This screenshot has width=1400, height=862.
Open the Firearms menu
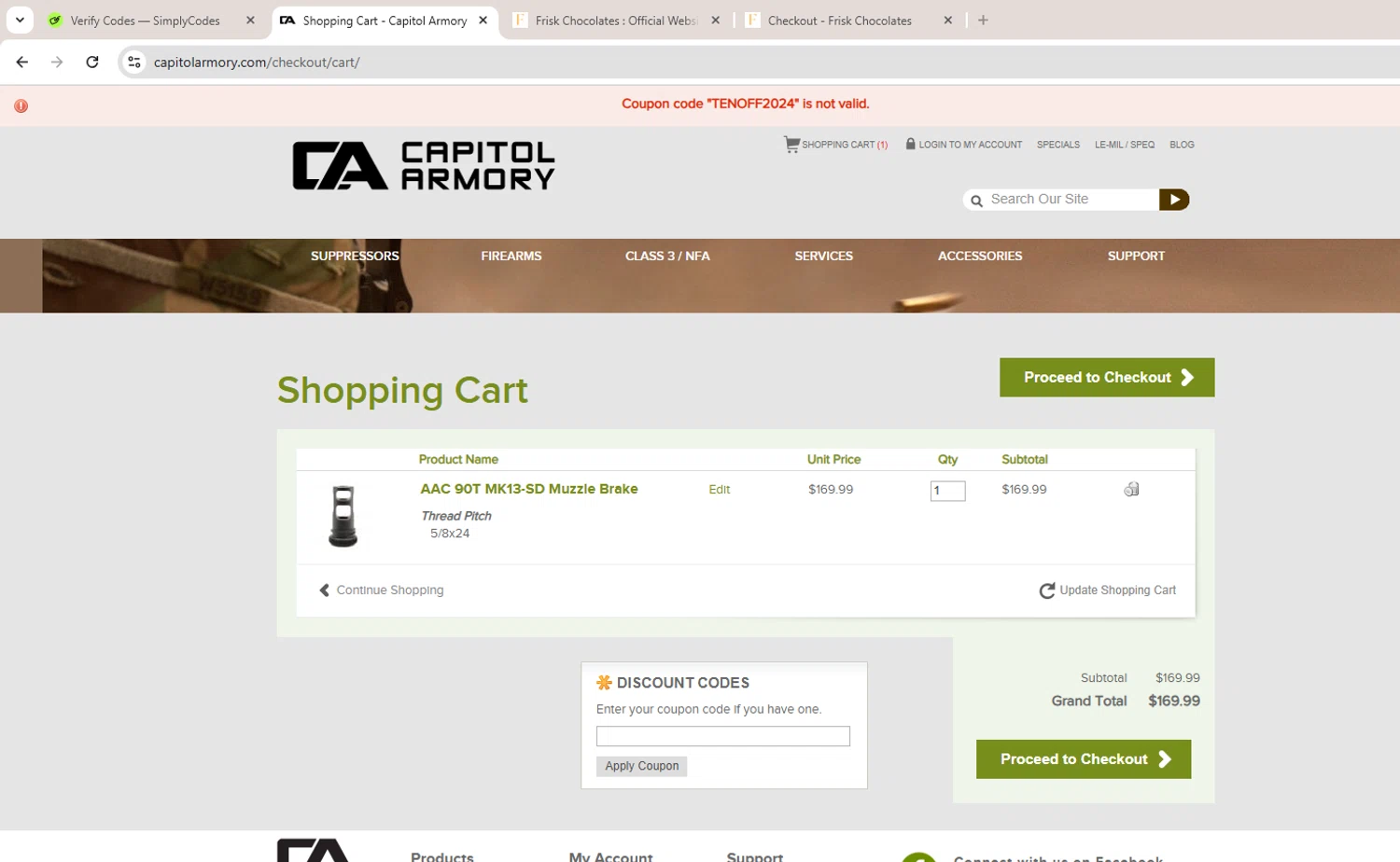tap(511, 256)
